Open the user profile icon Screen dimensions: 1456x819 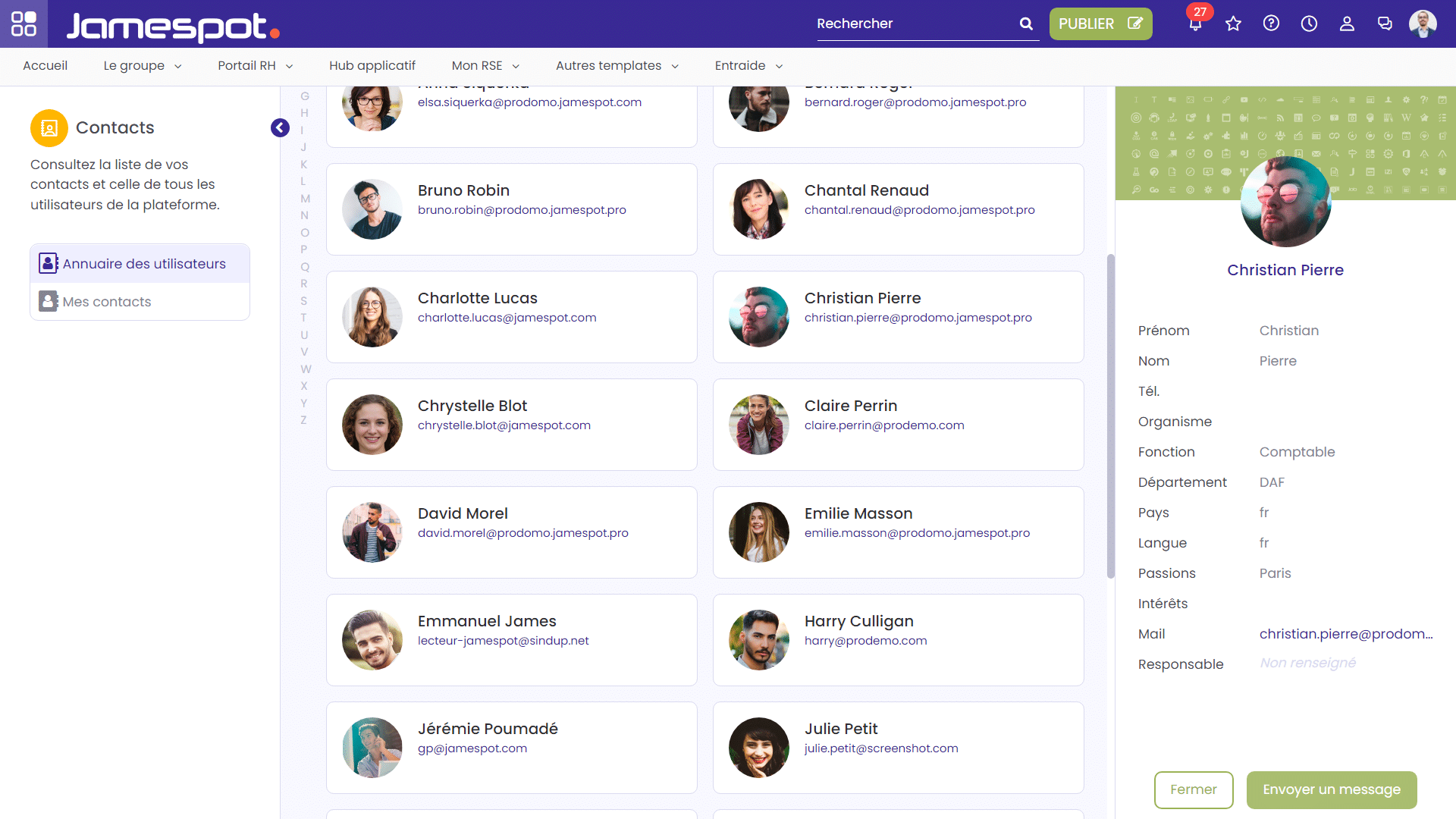(x=1347, y=24)
